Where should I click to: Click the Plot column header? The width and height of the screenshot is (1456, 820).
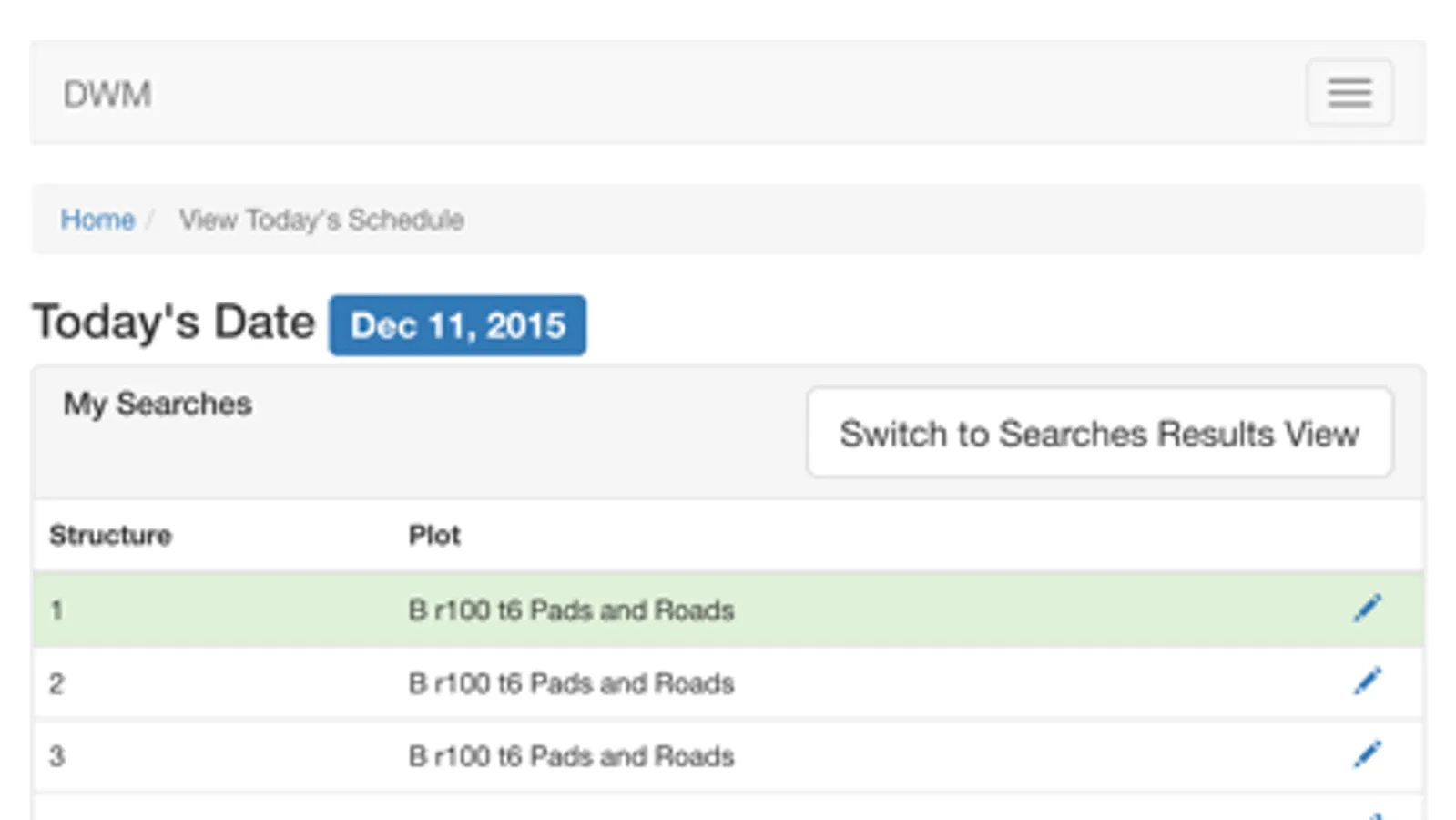click(434, 535)
